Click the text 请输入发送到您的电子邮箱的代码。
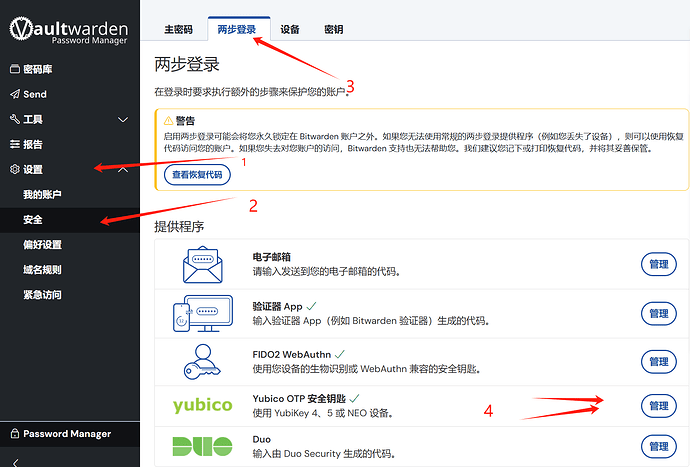 click(x=327, y=272)
